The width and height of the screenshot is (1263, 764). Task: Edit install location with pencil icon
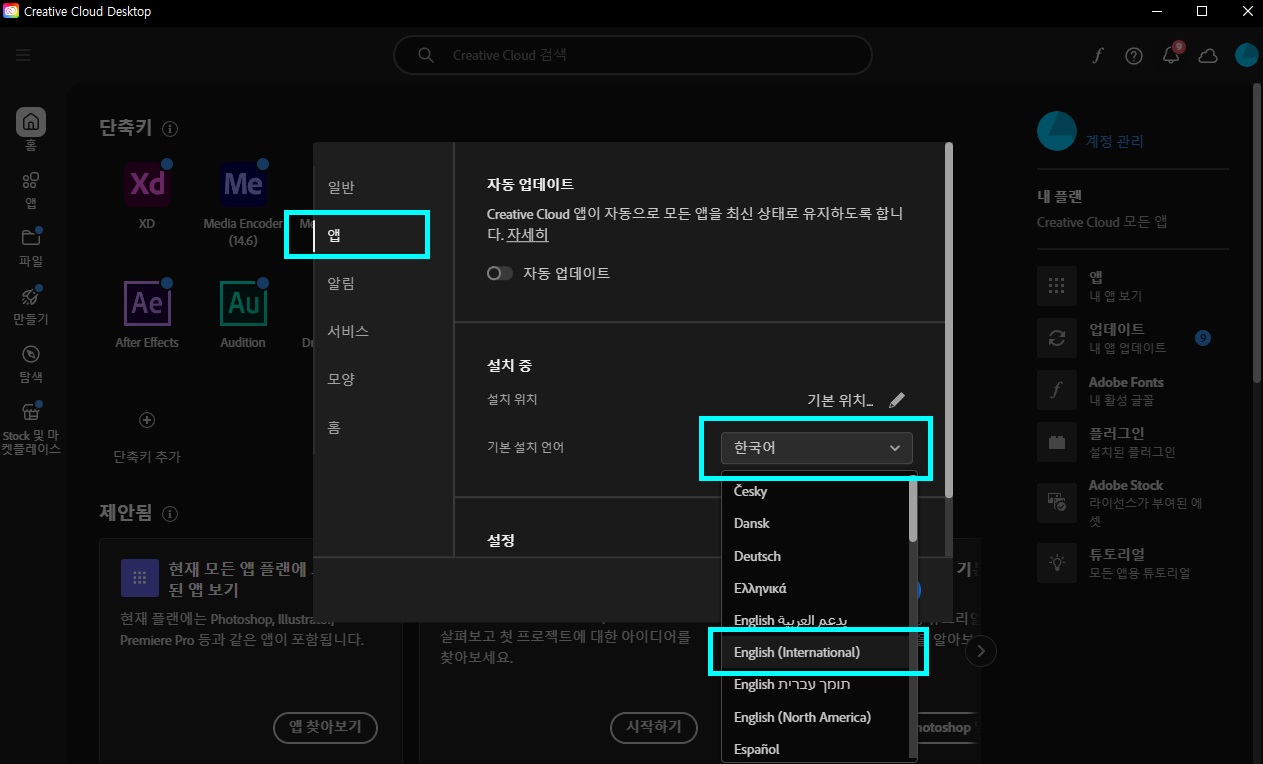tap(897, 399)
